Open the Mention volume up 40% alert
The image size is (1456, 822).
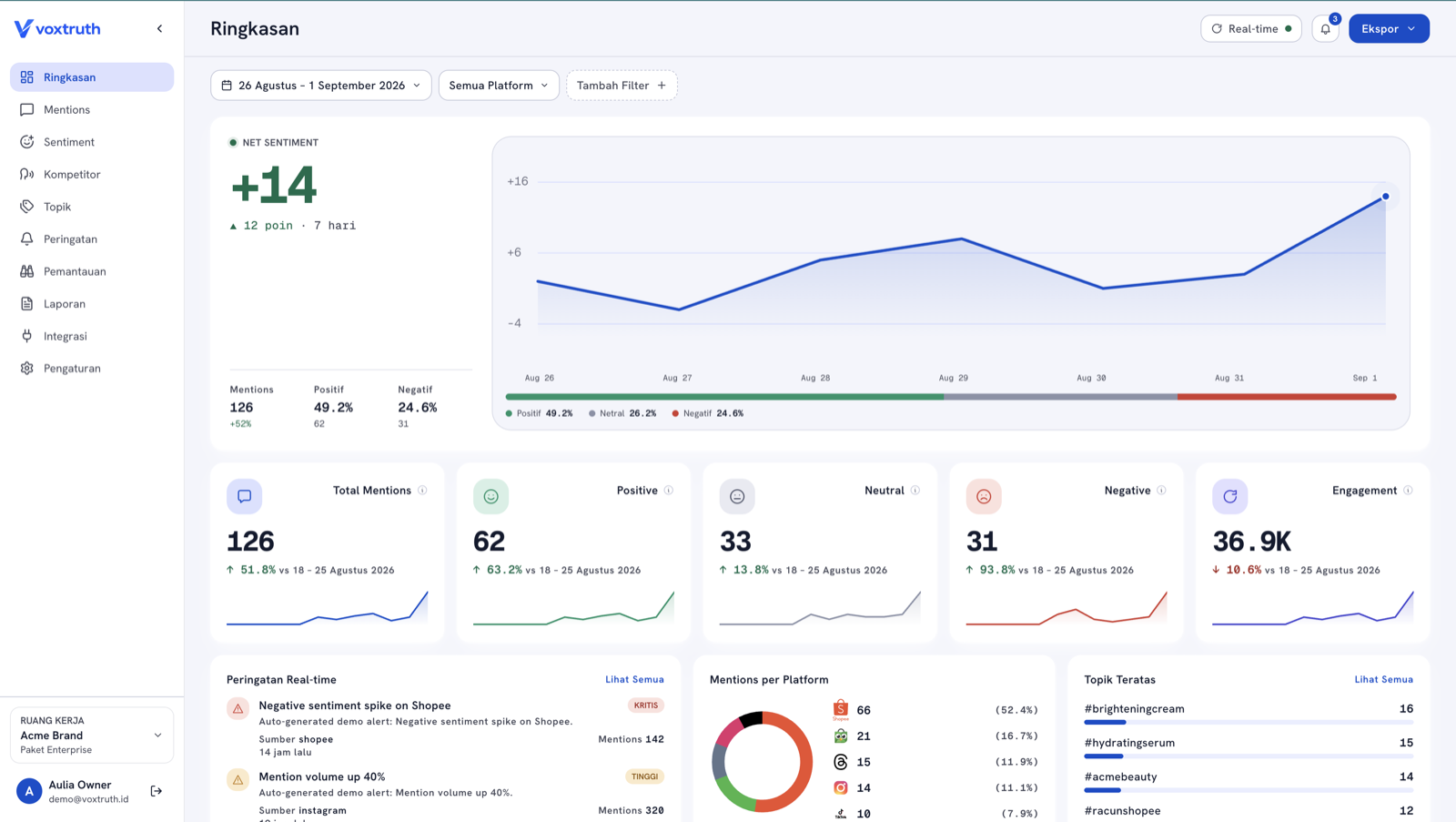(445, 795)
